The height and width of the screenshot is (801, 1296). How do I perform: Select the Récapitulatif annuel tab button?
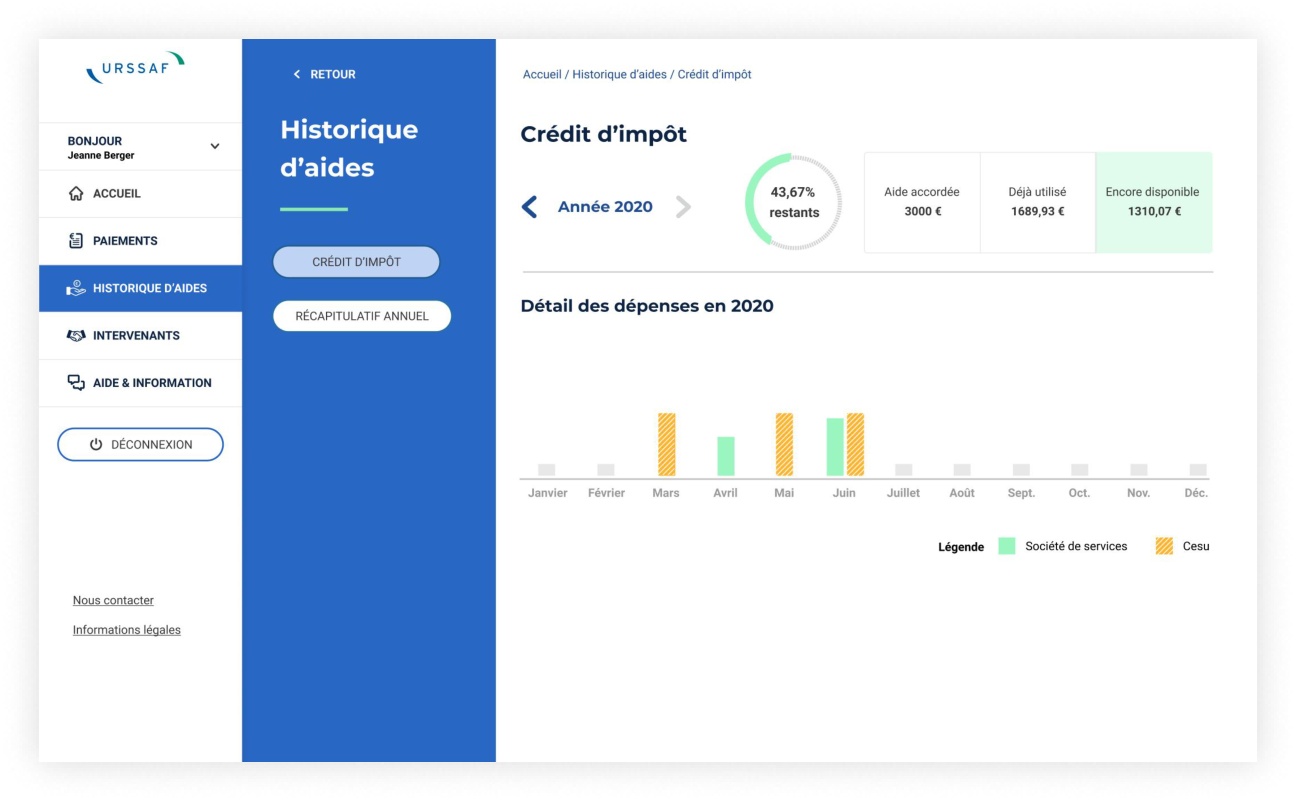(x=362, y=316)
